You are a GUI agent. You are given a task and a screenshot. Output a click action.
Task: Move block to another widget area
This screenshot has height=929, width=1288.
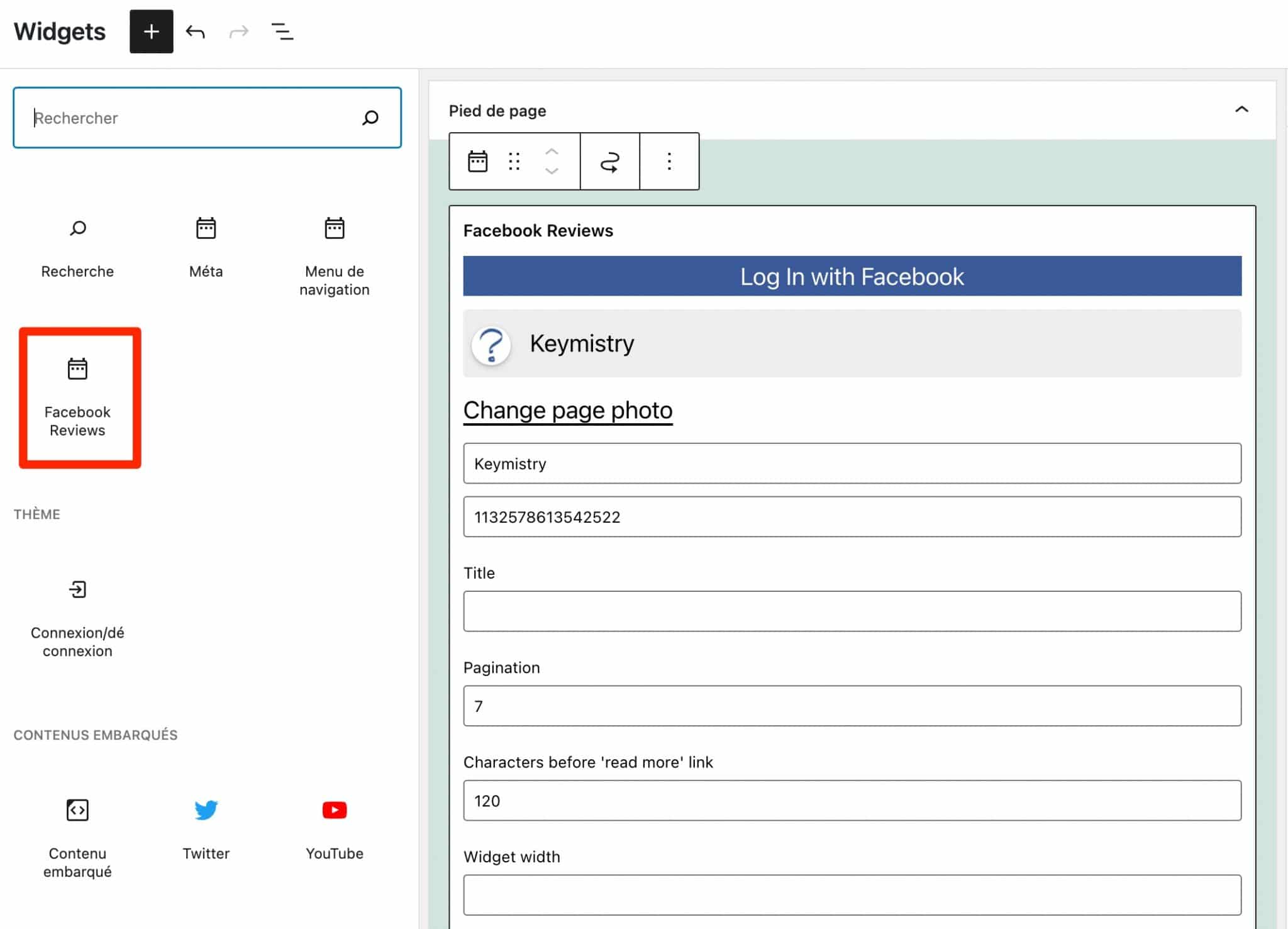(609, 162)
